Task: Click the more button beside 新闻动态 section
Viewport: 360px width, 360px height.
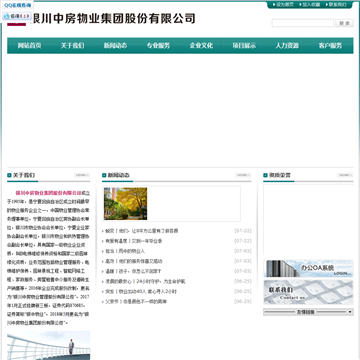Action: click(x=243, y=175)
